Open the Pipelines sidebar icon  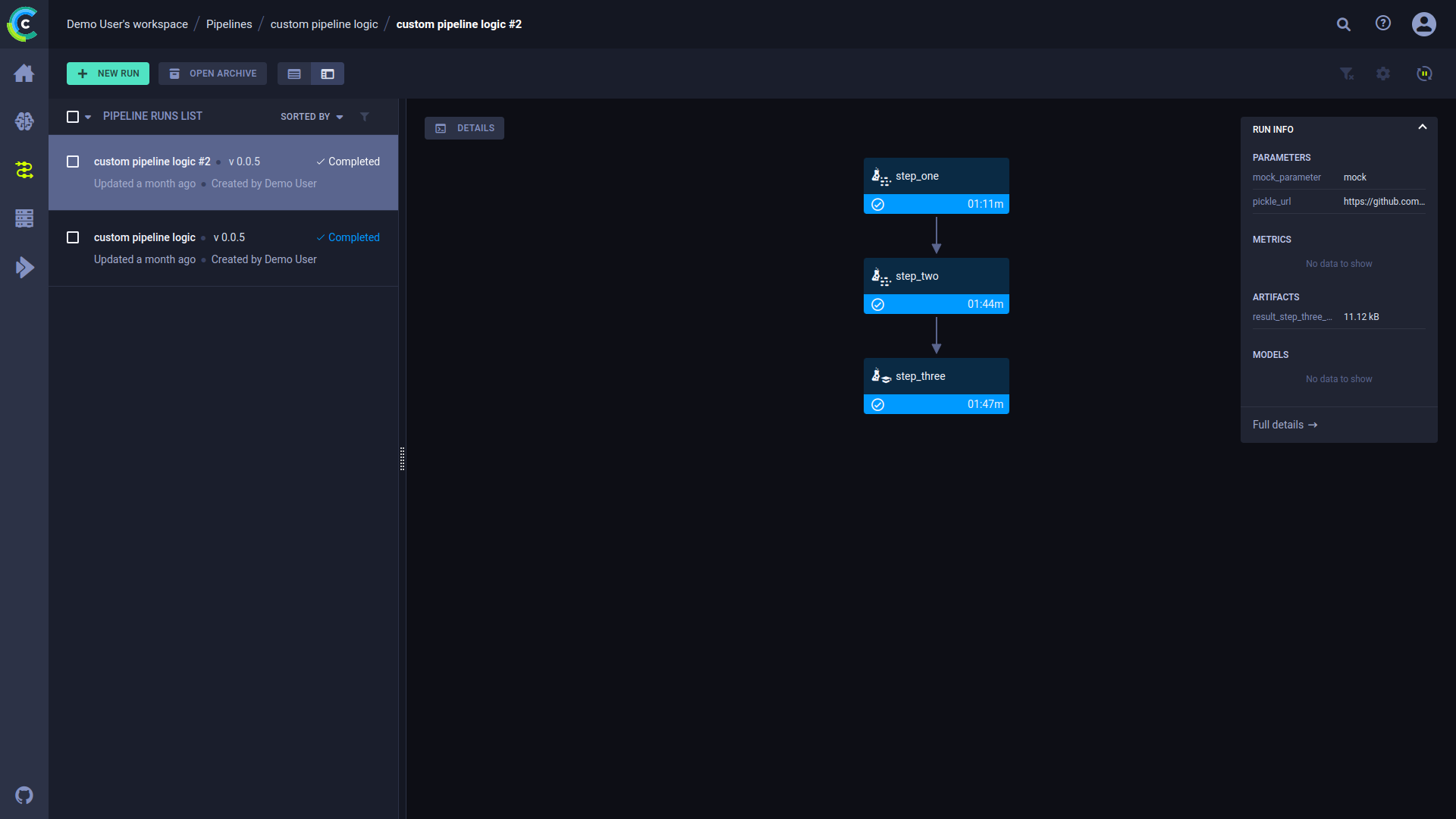point(24,170)
